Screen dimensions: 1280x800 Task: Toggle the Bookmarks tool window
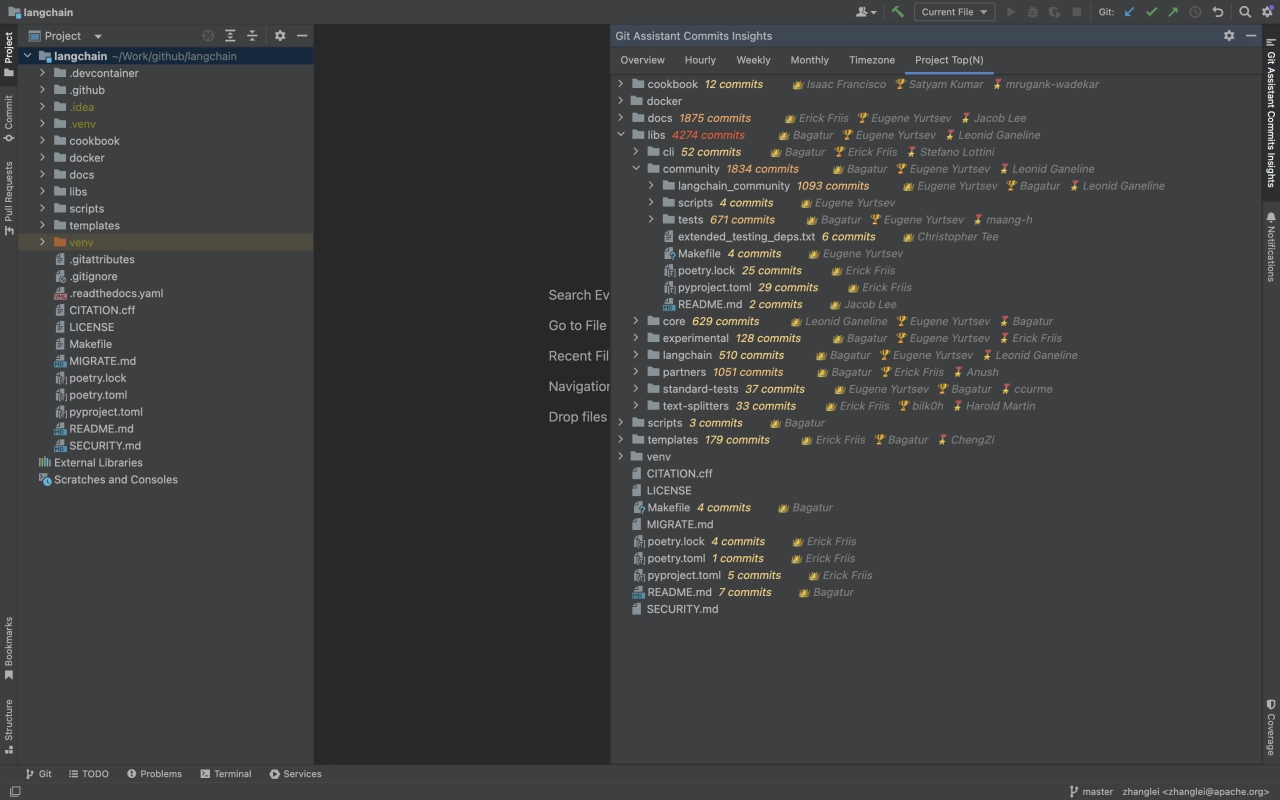pos(9,648)
